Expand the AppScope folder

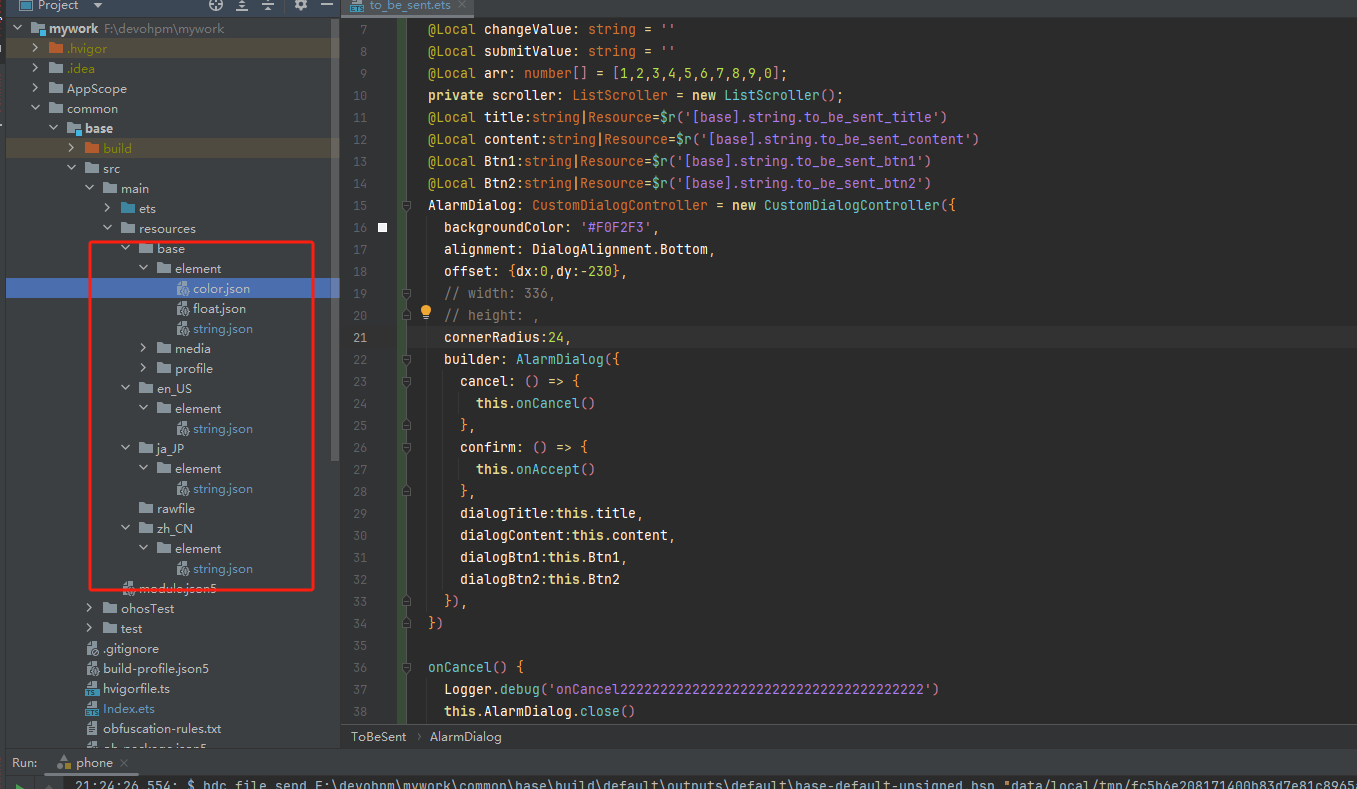point(35,88)
